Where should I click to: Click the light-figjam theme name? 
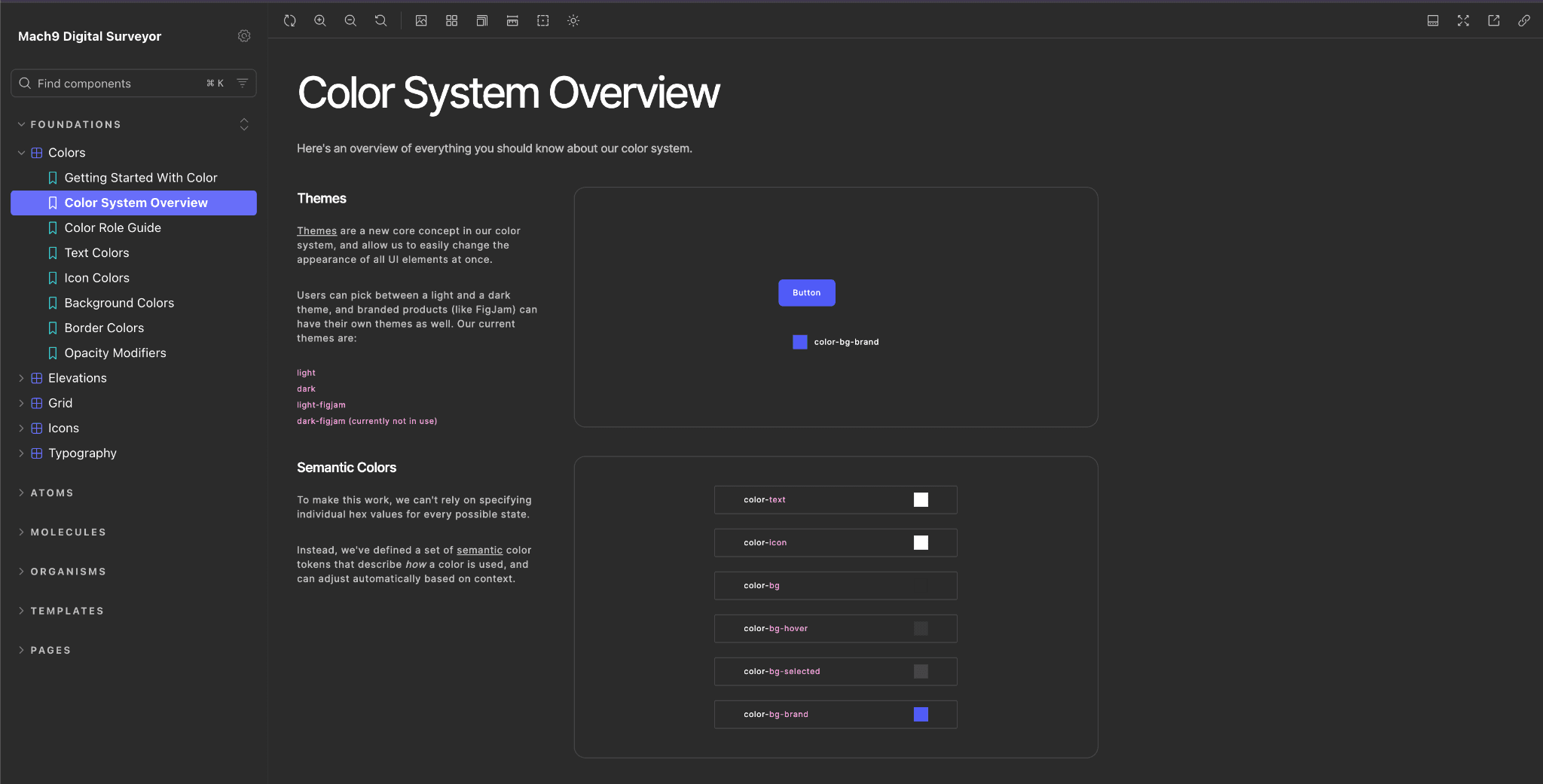point(321,405)
